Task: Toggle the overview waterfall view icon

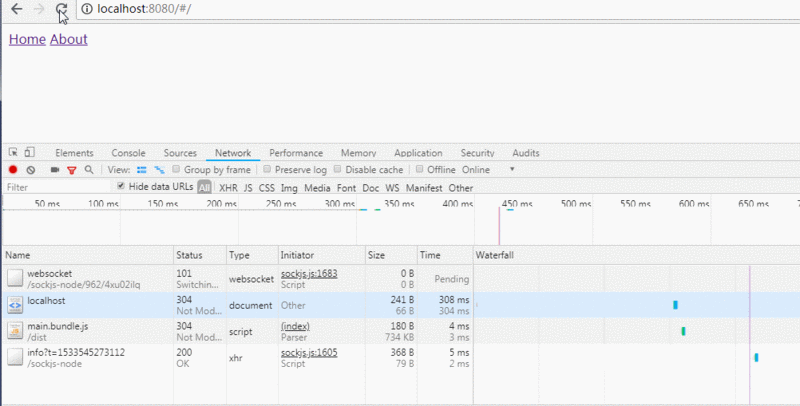Action: (x=159, y=170)
